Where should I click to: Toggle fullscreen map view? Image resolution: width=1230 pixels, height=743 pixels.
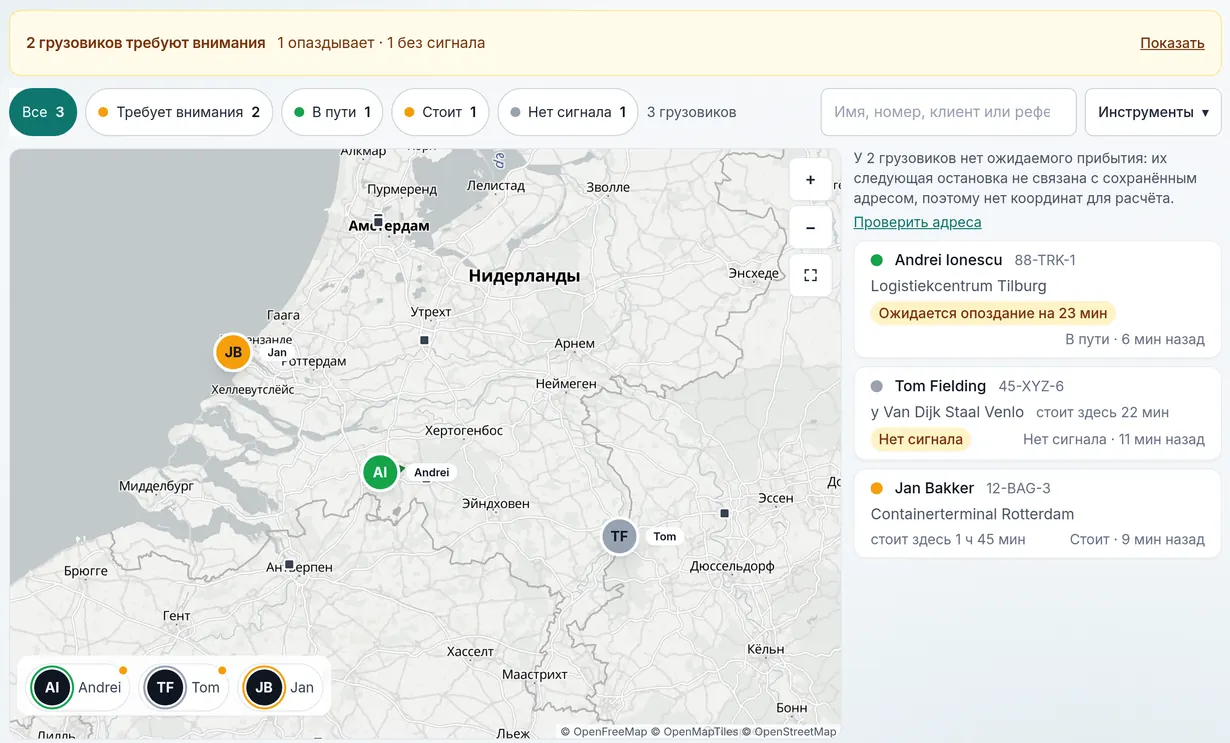(x=810, y=275)
